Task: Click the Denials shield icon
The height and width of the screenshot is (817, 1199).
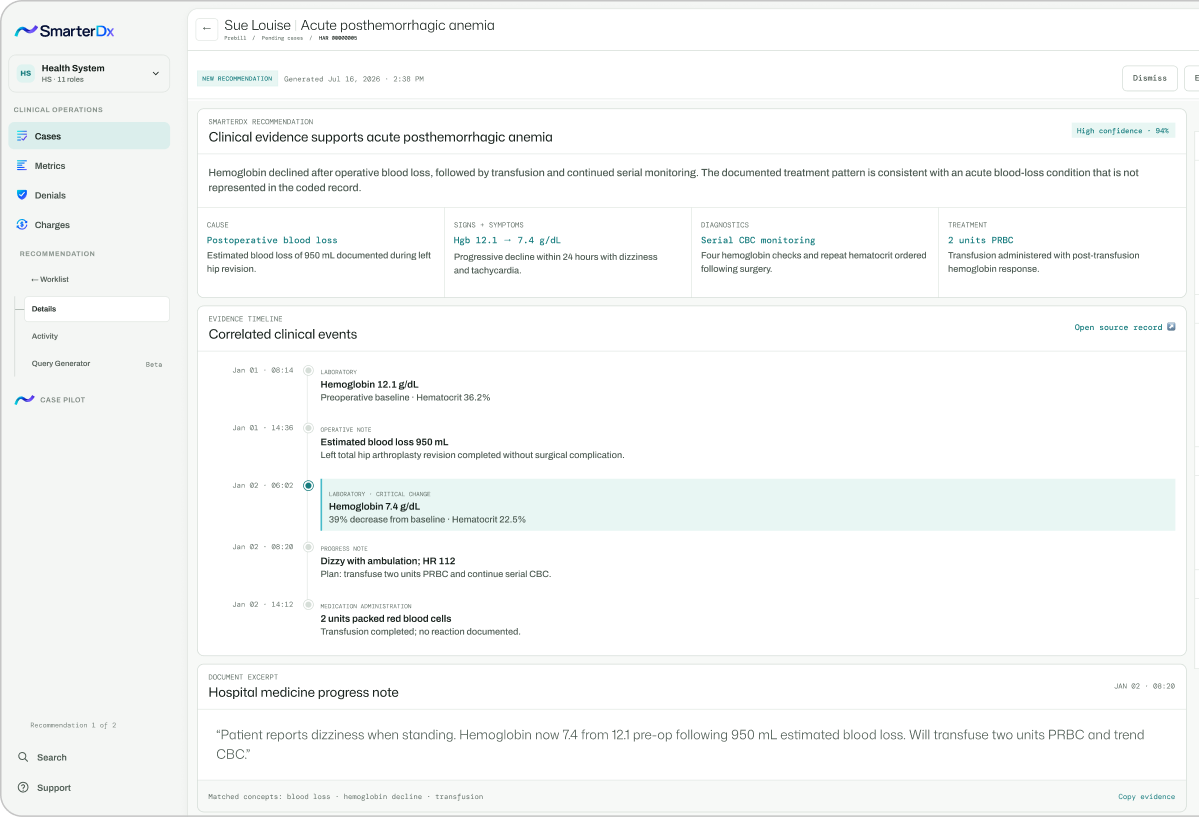Action: pyautogui.click(x=22, y=195)
